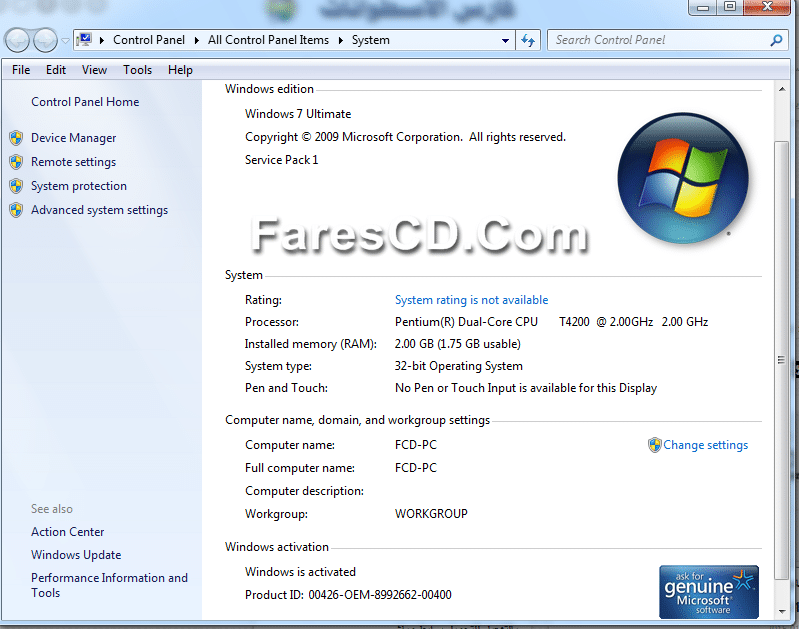The image size is (799, 629).
Task: Click the 2.00 GB (1.75 GB usable) value
Action: [x=458, y=344]
